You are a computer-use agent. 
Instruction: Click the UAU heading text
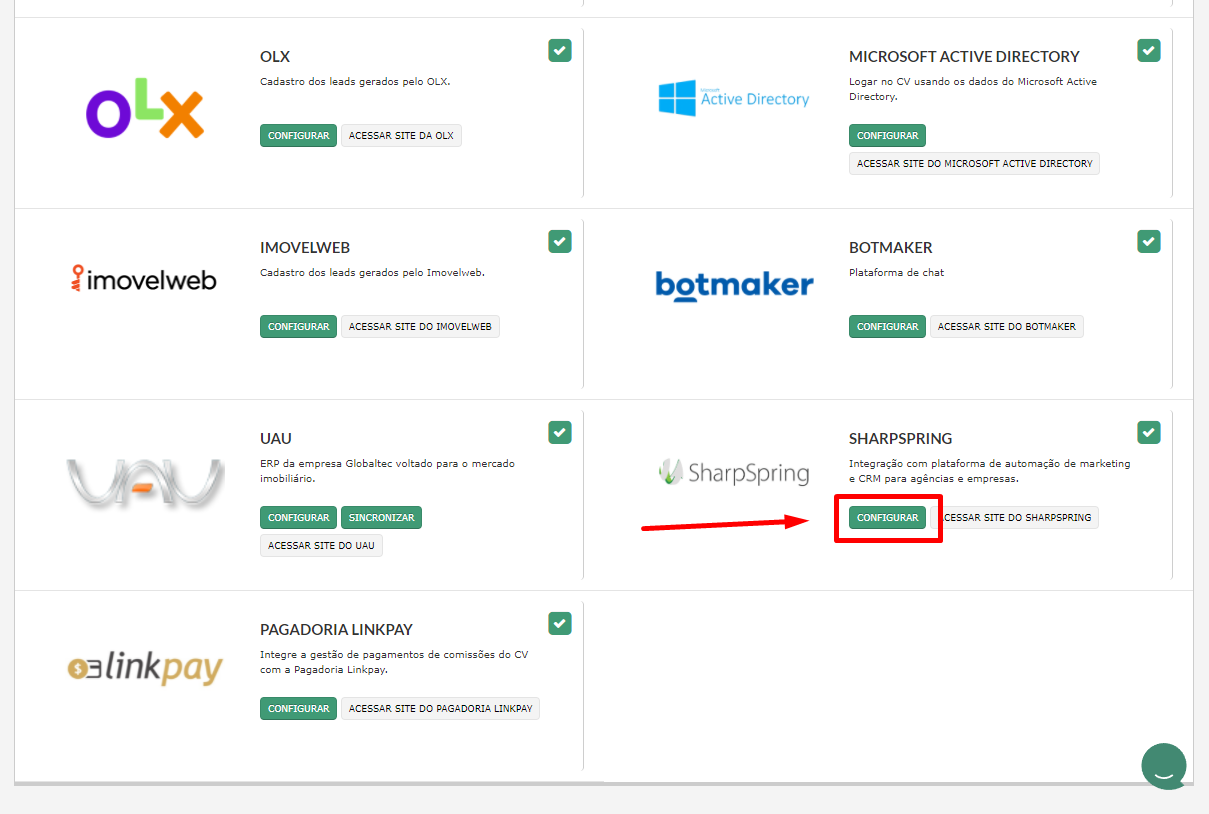pos(276,439)
